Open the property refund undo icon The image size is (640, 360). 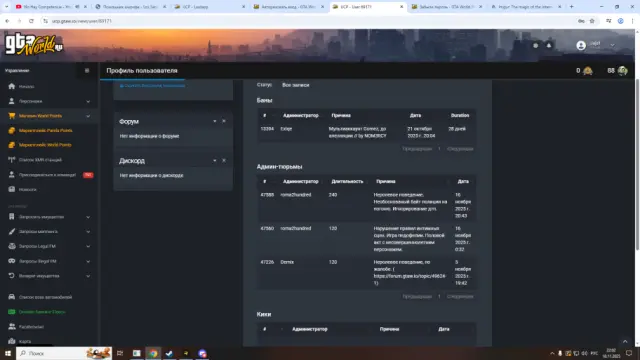click(11, 276)
